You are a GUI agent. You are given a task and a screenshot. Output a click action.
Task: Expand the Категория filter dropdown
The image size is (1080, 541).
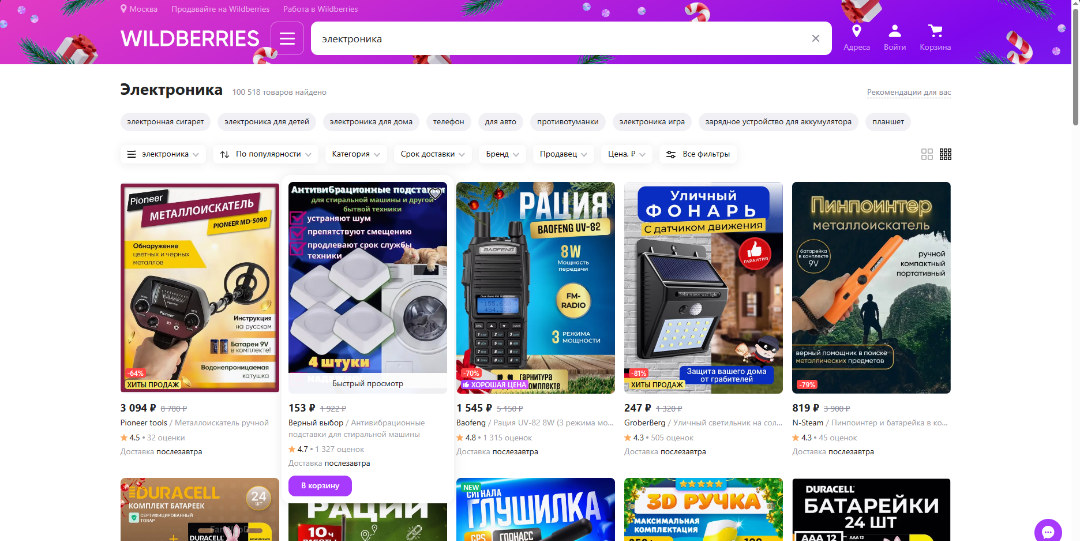tap(356, 154)
